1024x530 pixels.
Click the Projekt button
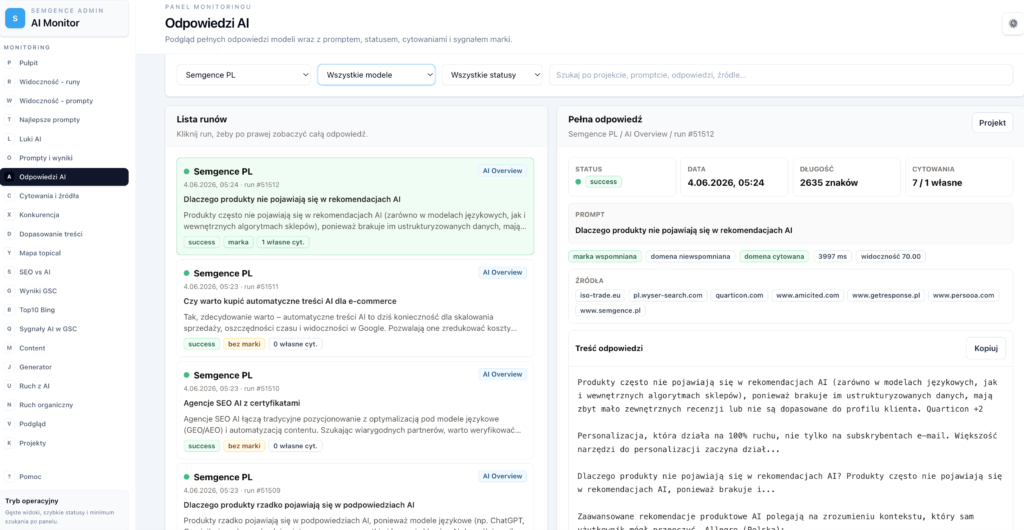point(992,123)
